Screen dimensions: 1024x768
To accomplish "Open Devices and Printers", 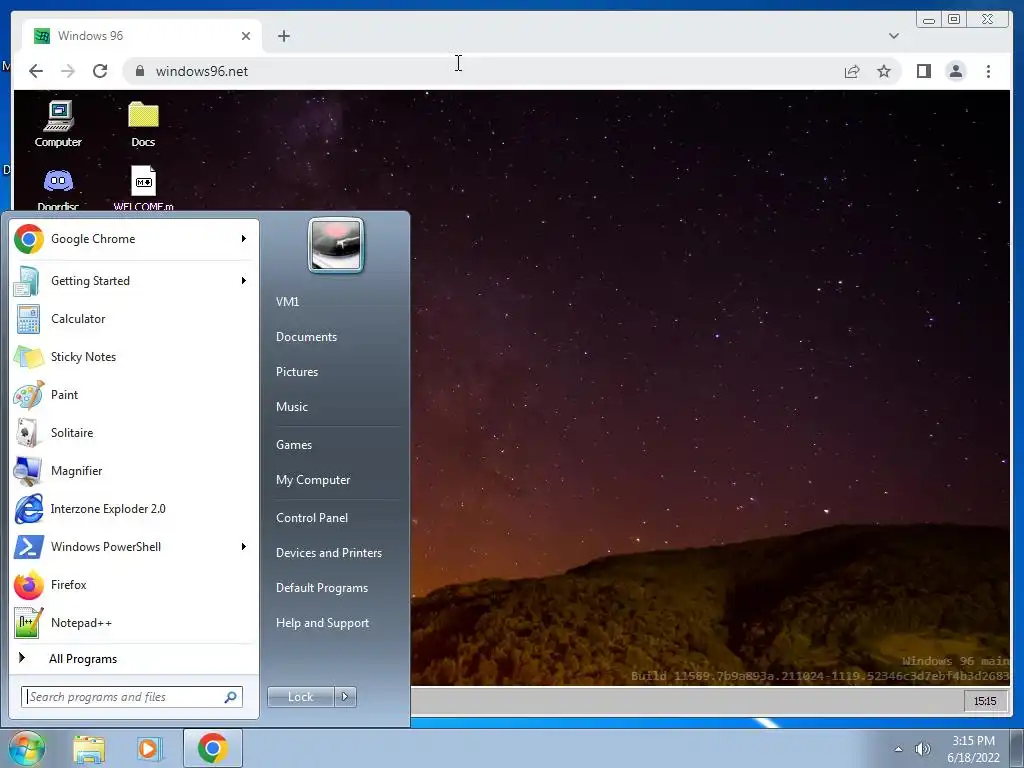I will tap(328, 553).
